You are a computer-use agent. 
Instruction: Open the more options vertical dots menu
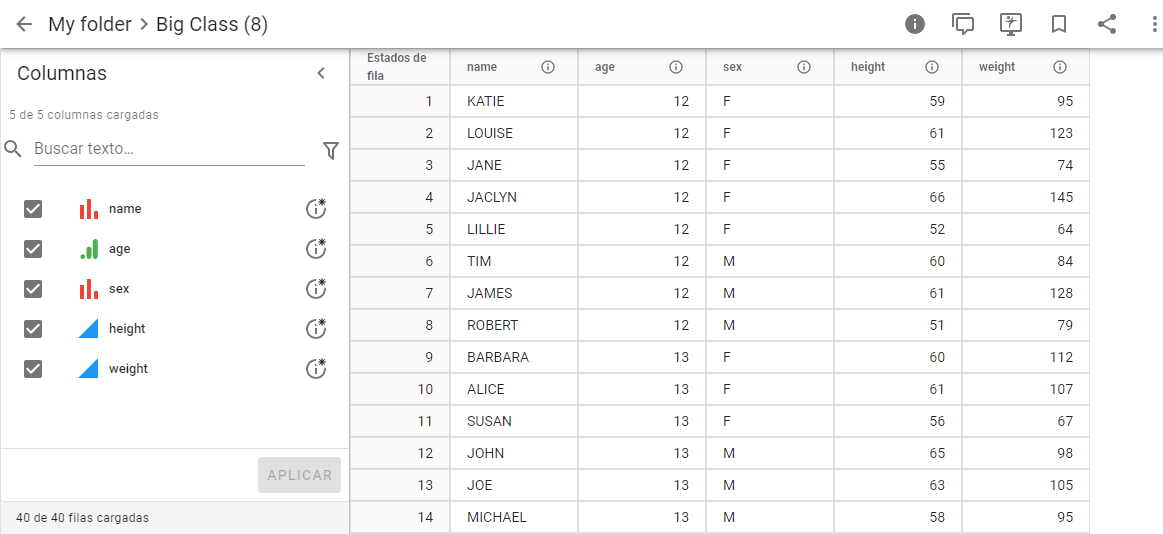[1154, 24]
